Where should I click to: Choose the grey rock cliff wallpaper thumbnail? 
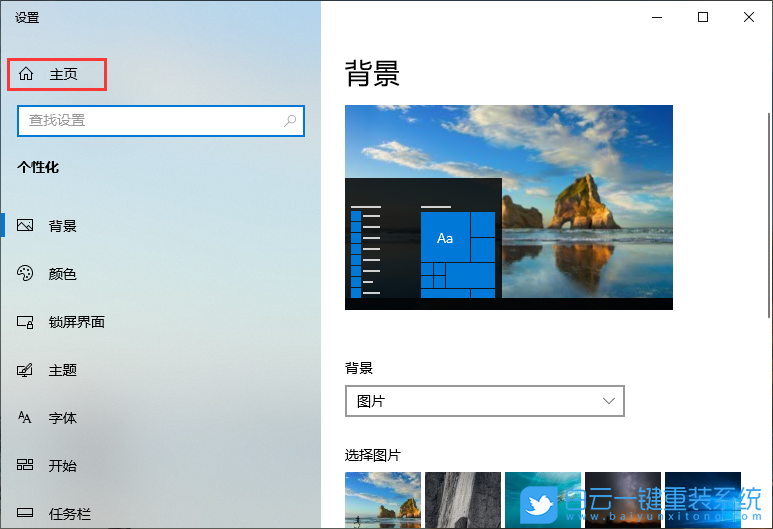tap(463, 500)
